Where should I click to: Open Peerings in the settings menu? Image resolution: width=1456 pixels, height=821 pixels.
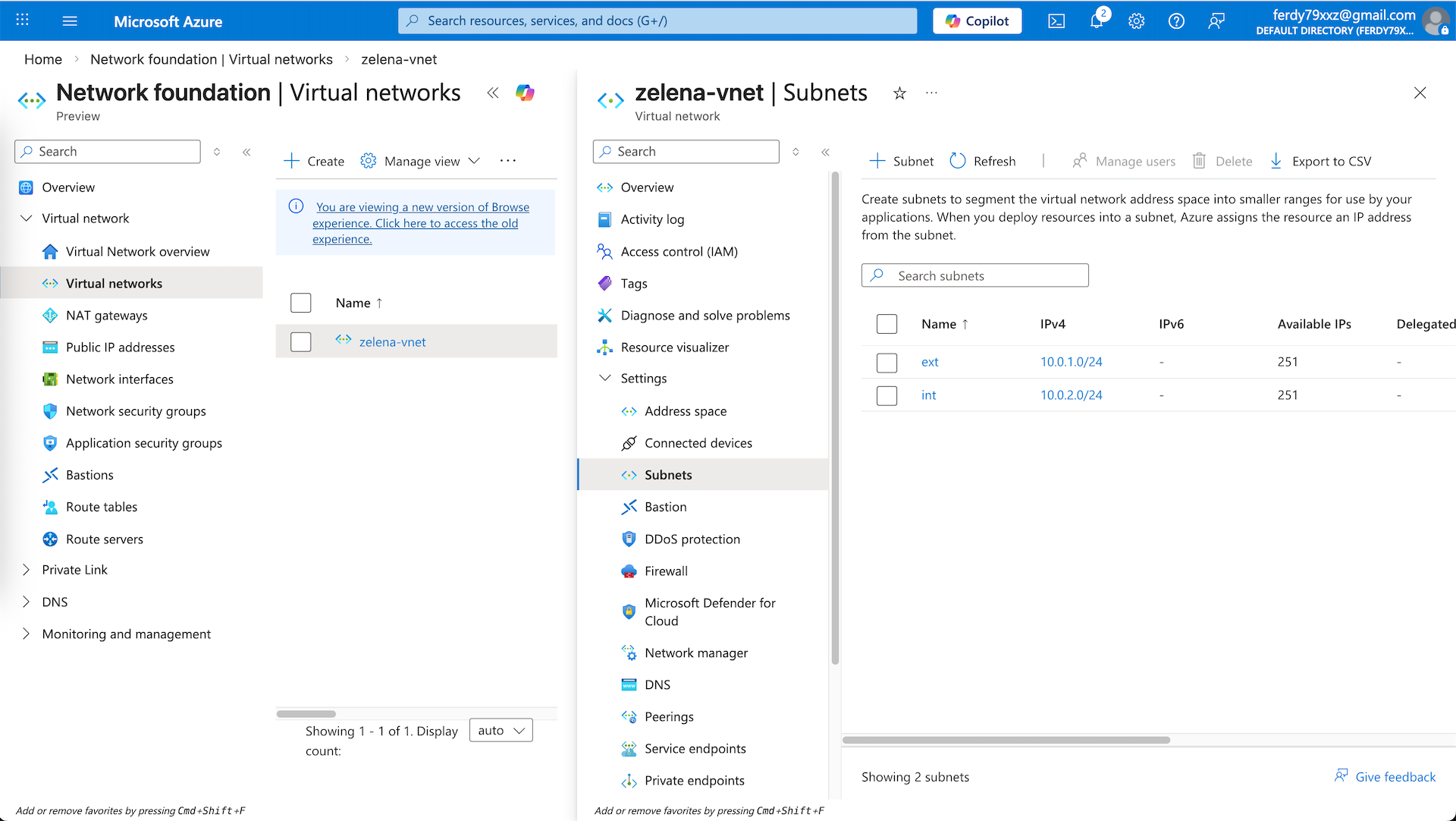point(668,717)
